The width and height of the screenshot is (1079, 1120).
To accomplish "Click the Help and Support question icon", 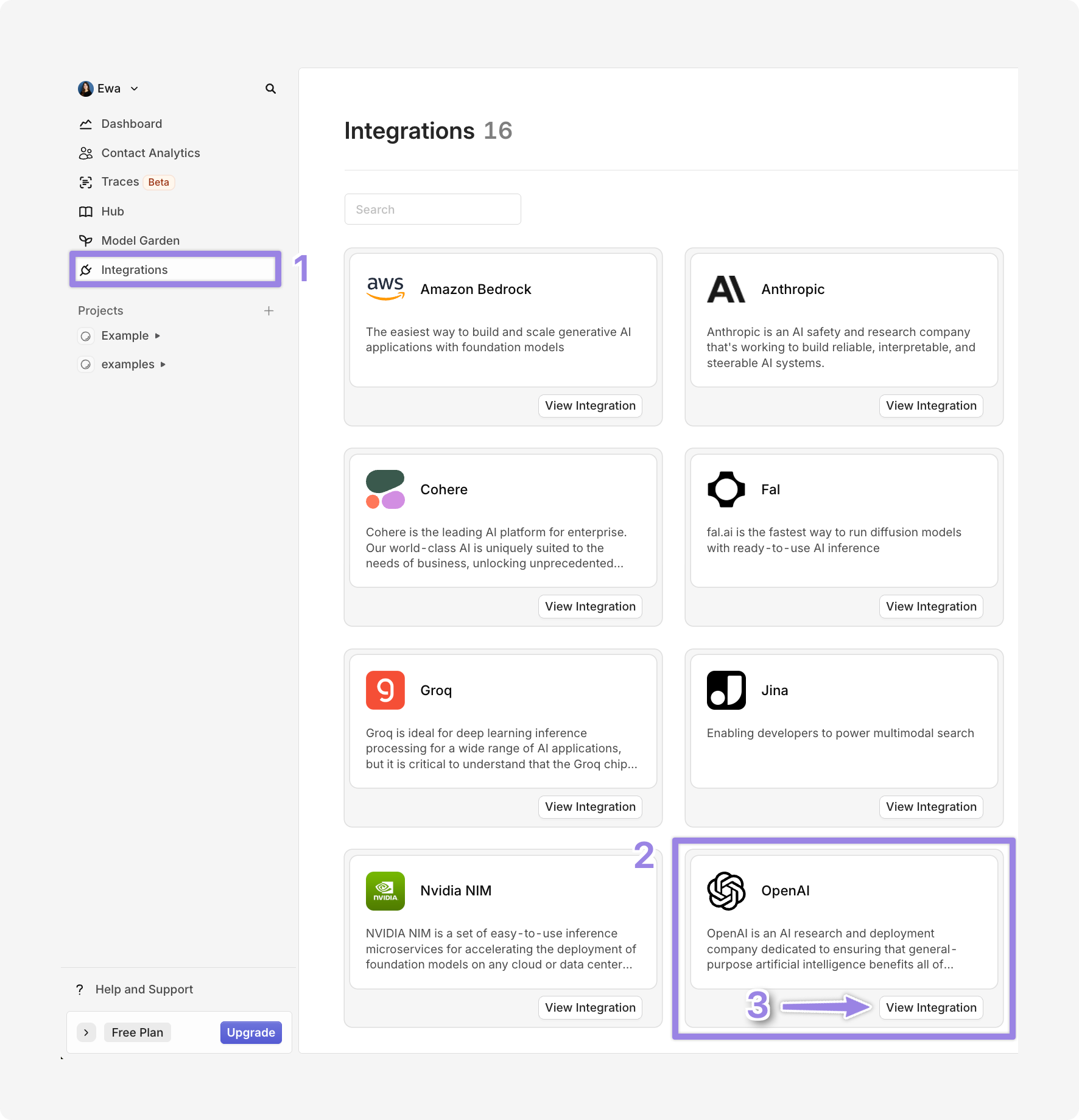I will tap(80, 990).
